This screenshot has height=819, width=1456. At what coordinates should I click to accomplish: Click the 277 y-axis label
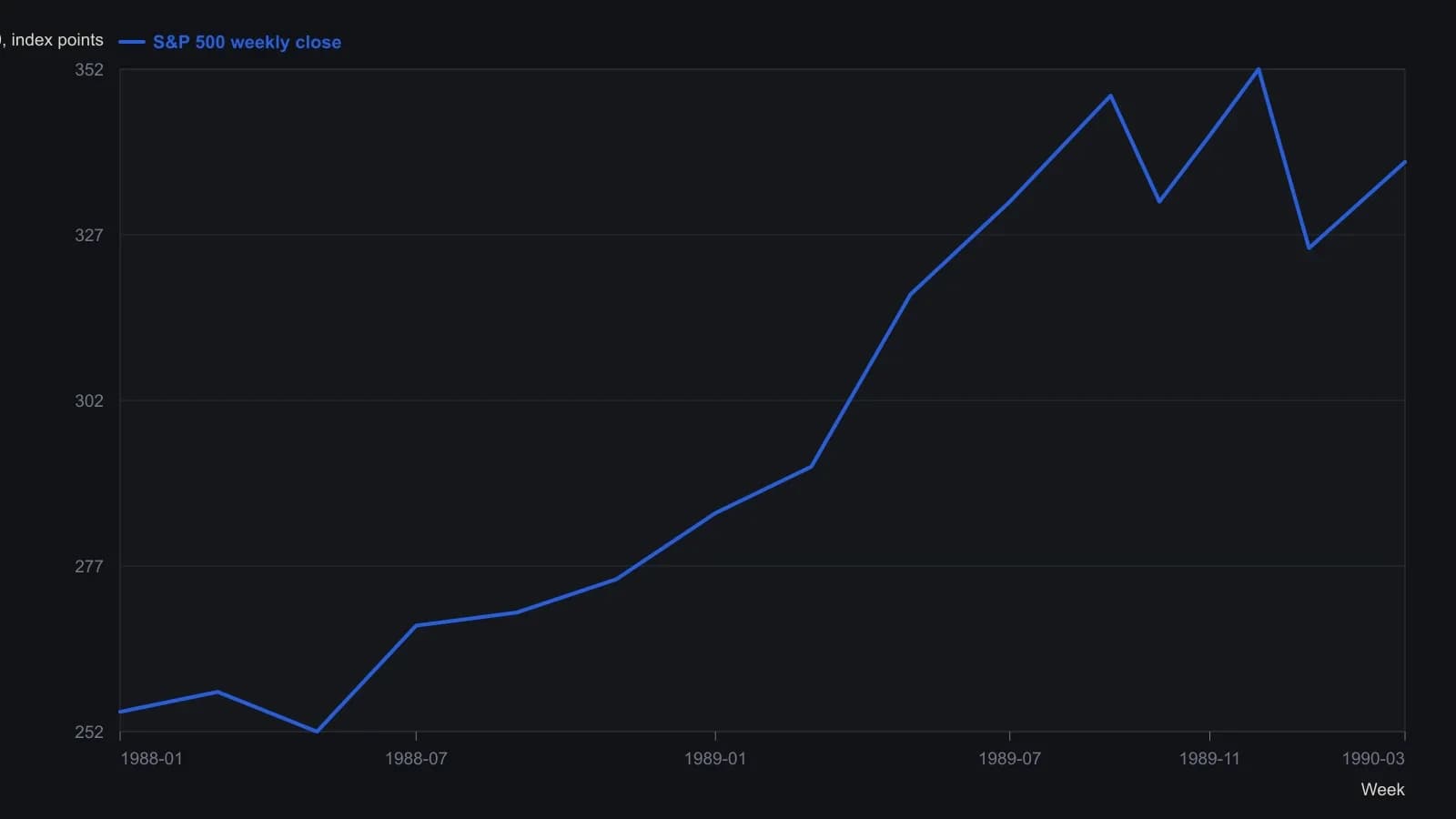[89, 567]
